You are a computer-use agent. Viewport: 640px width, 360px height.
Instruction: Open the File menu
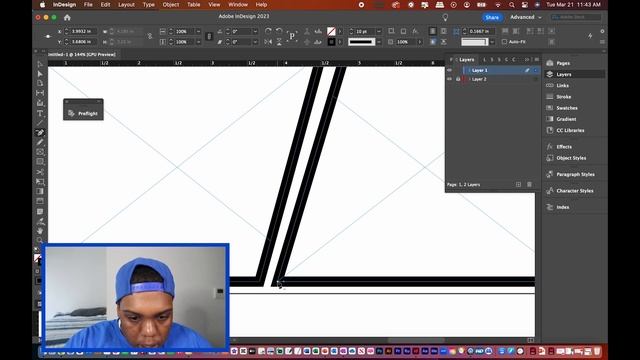pos(88,4)
